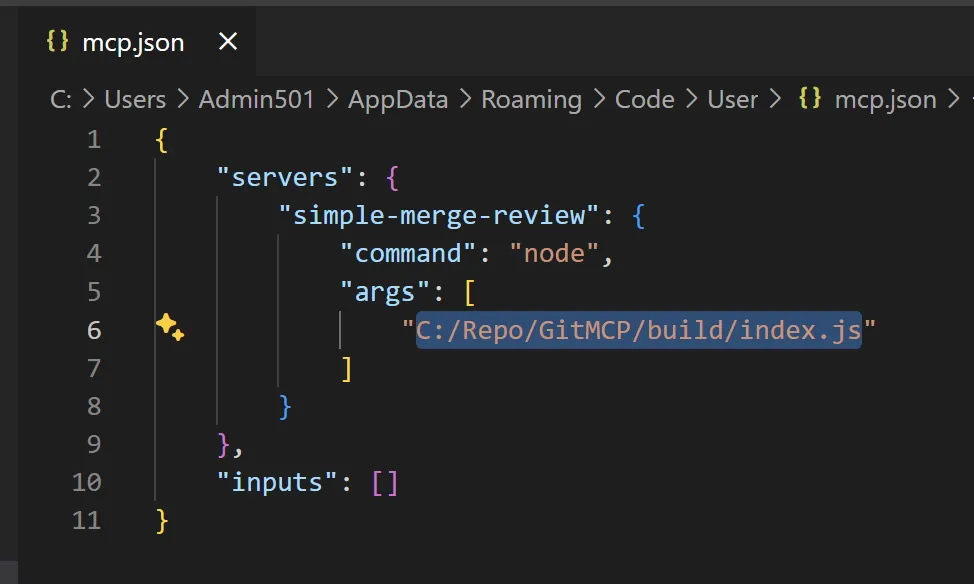
Task: Click the C: drive breadcrumb root
Action: point(61,100)
